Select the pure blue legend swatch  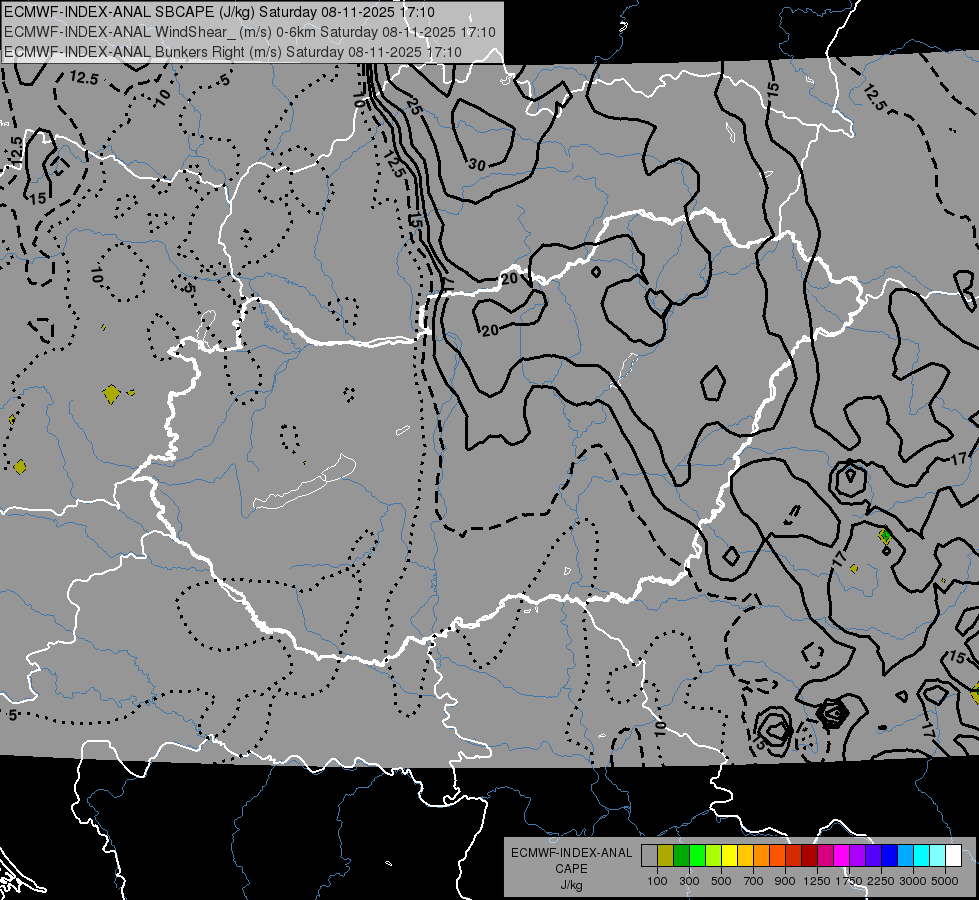(890, 856)
